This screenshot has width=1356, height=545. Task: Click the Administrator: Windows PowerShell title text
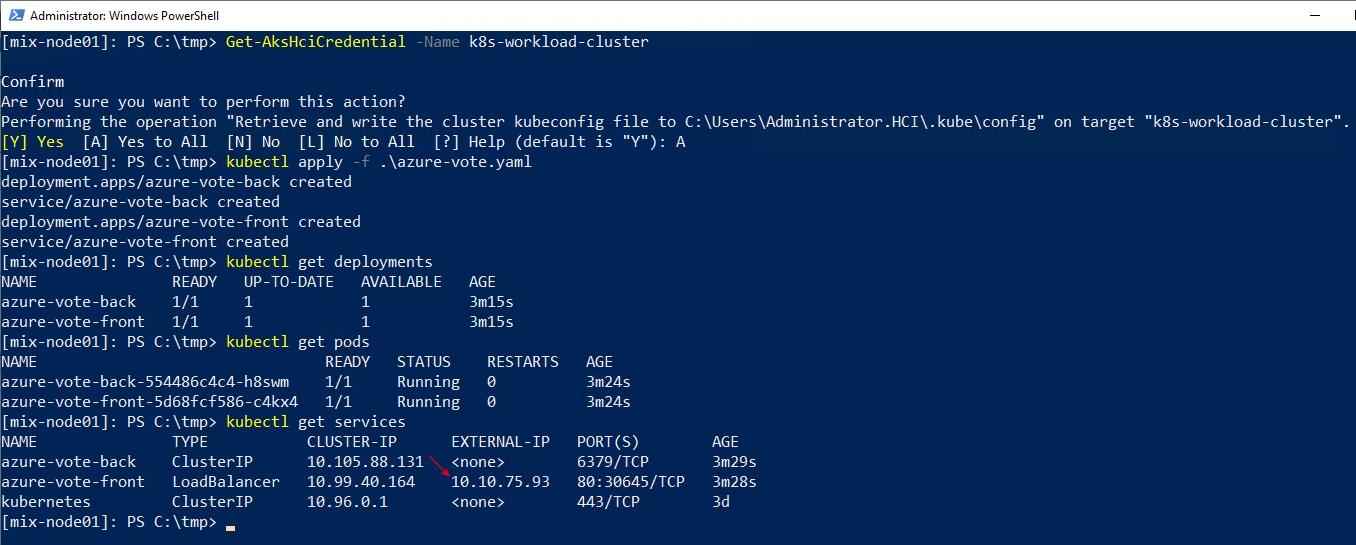coord(125,16)
